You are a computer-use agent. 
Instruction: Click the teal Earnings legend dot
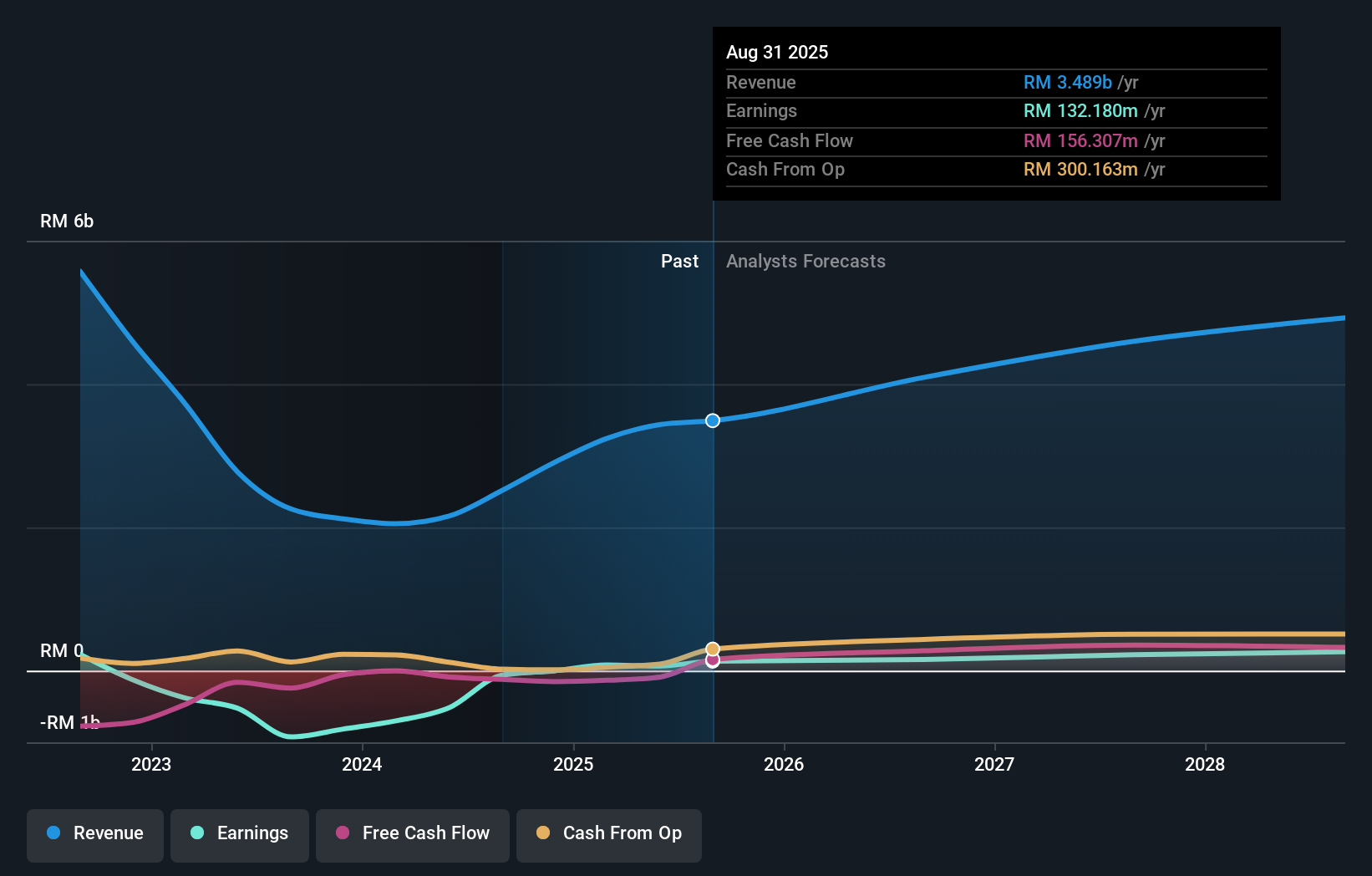[196, 833]
